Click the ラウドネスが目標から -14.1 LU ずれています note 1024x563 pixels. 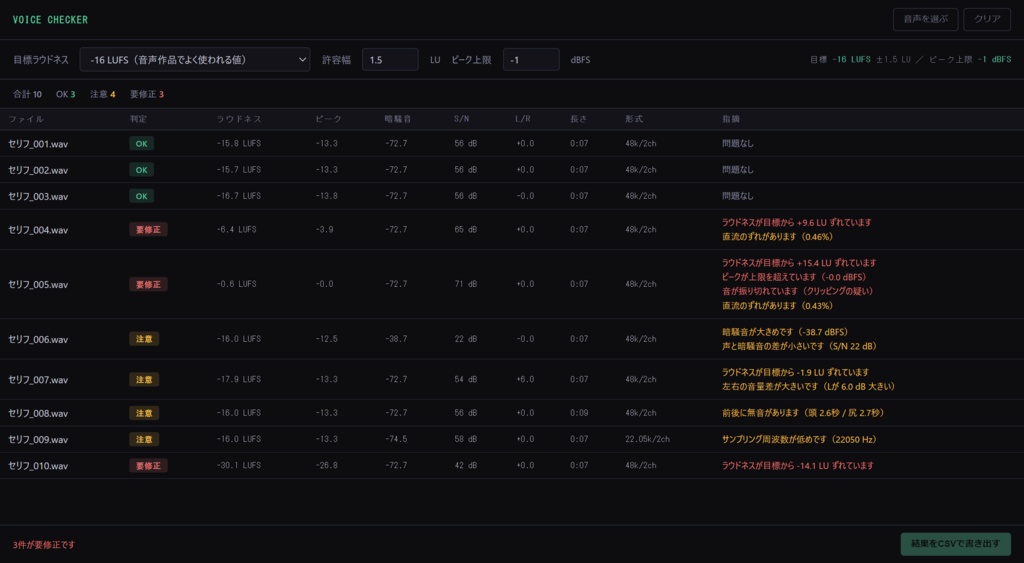[x=797, y=466]
